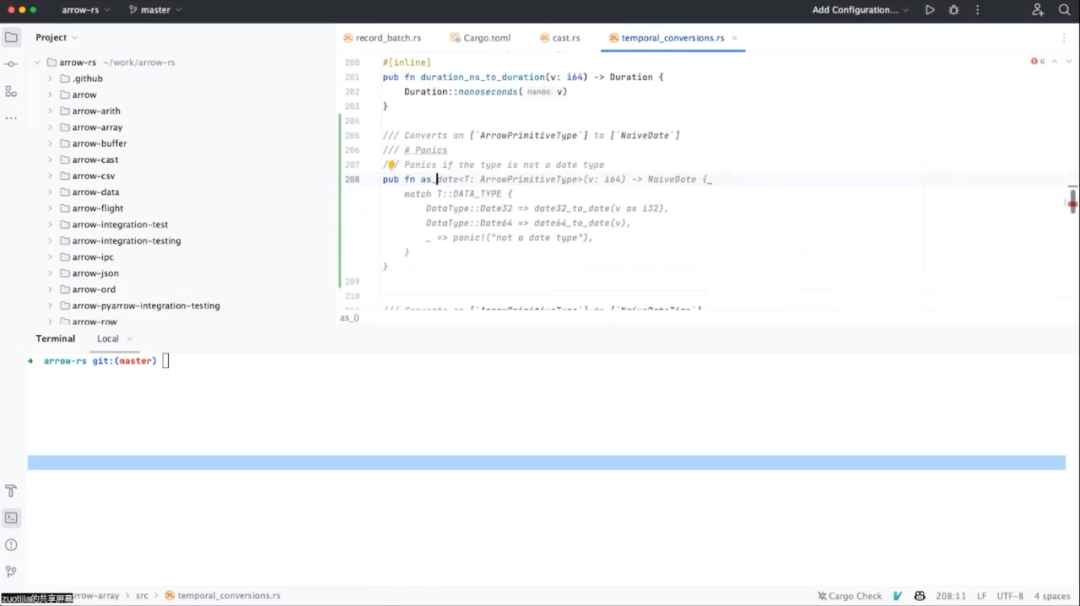Select the arrow-data folder

(96, 192)
